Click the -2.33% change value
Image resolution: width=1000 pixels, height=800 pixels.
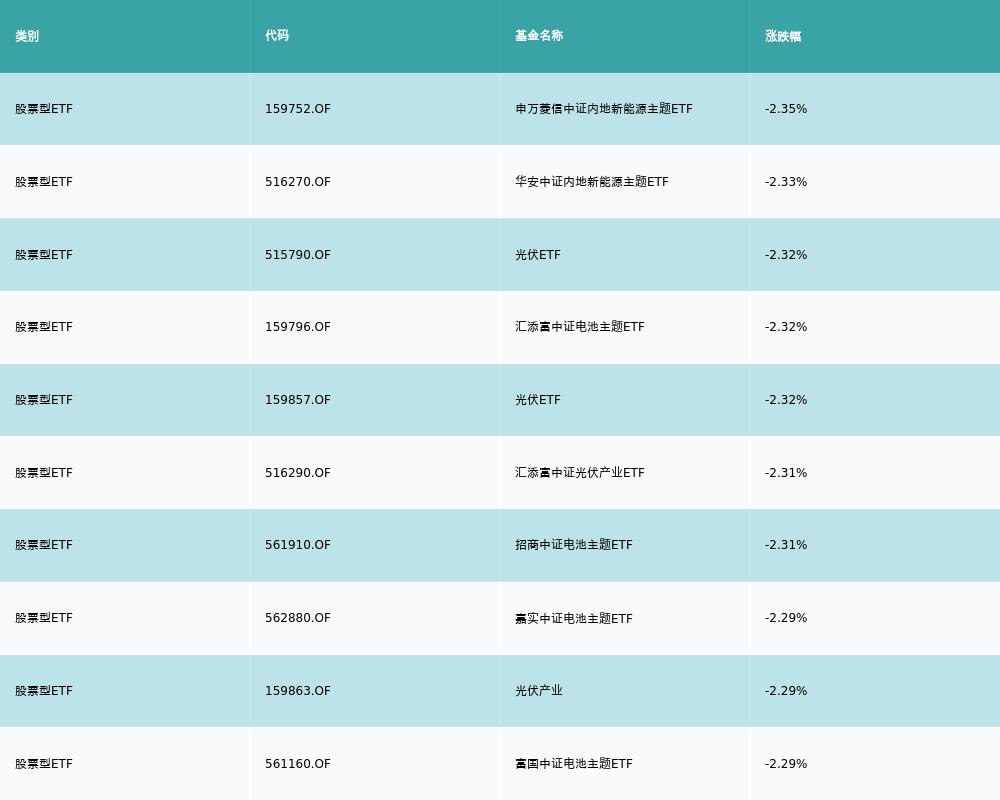(786, 182)
